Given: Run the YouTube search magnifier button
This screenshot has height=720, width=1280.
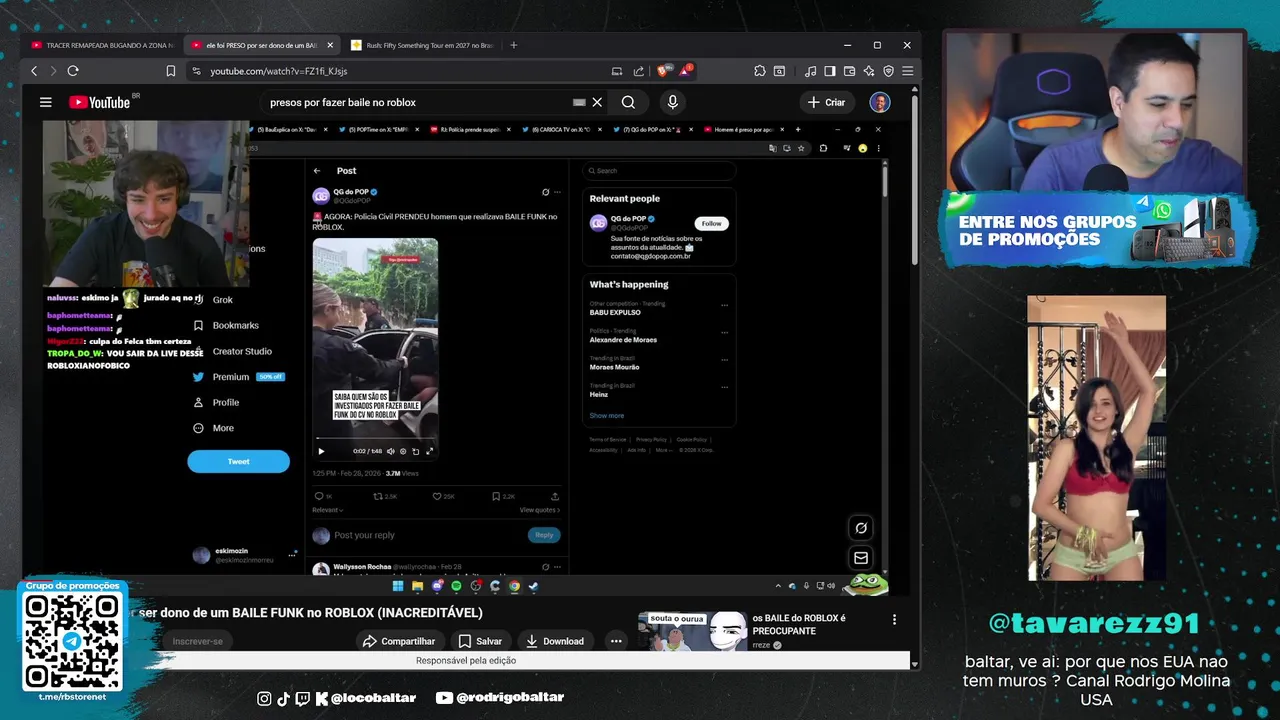Looking at the screenshot, I should click(628, 102).
